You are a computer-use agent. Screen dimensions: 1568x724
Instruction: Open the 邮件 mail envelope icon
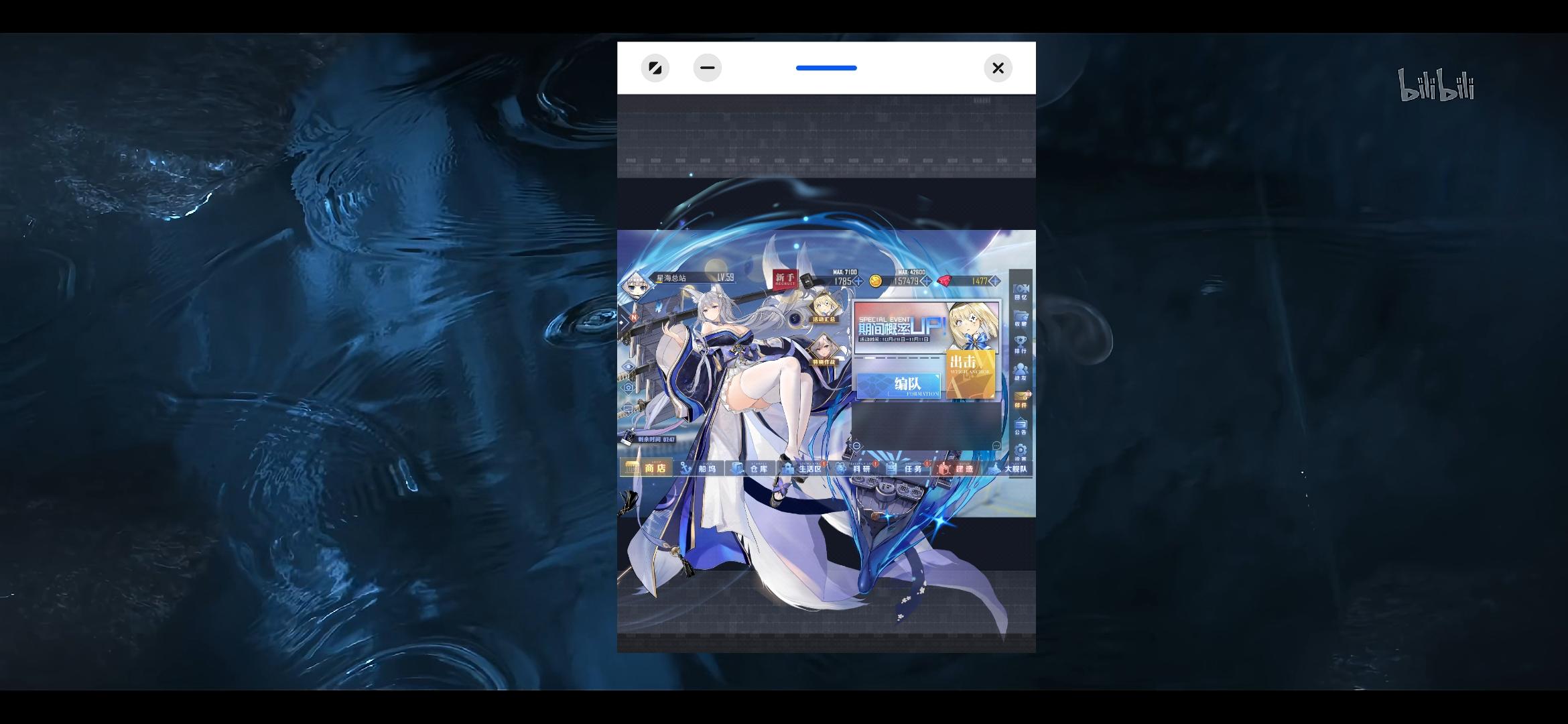(1021, 399)
